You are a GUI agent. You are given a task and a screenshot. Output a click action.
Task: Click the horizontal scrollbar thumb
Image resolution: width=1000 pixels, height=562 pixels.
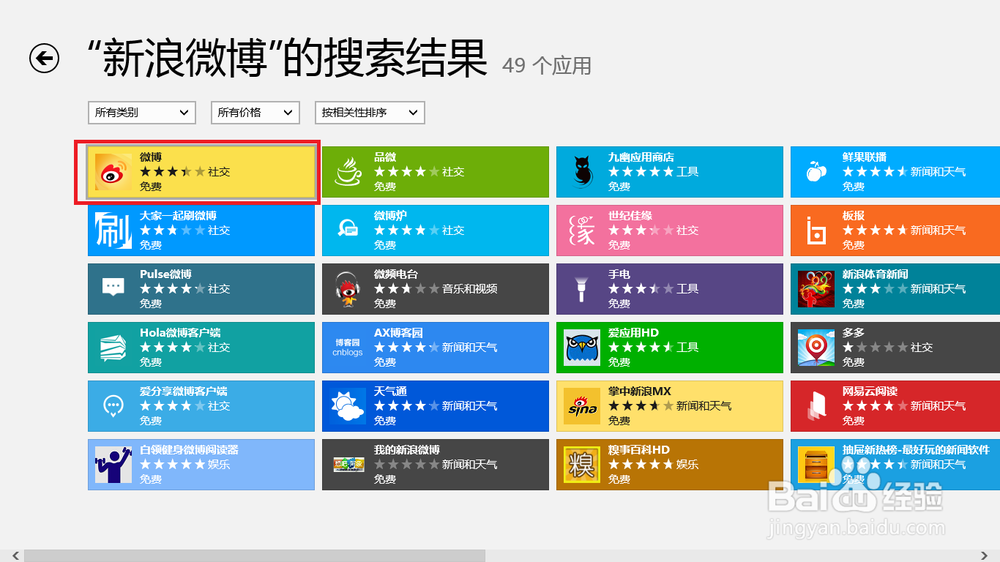[x=254, y=556]
